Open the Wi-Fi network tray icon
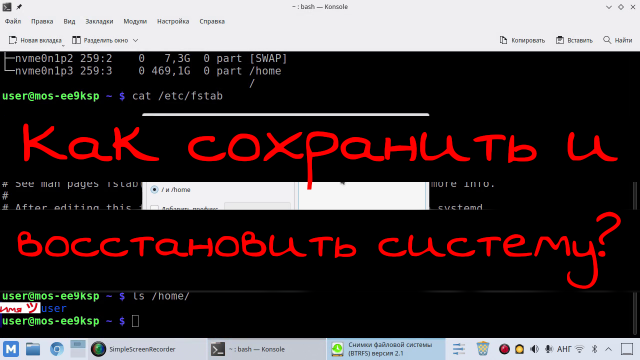 pos(580,349)
